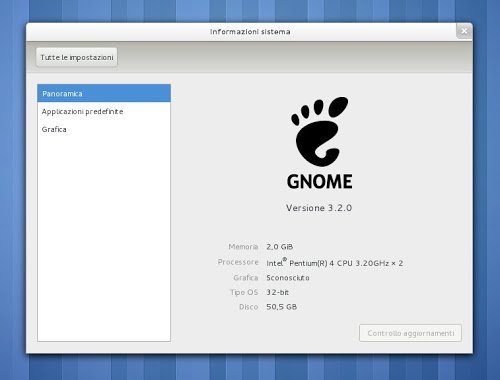Close the Informazioni sistema window
This screenshot has width=500, height=380.
pos(464,31)
